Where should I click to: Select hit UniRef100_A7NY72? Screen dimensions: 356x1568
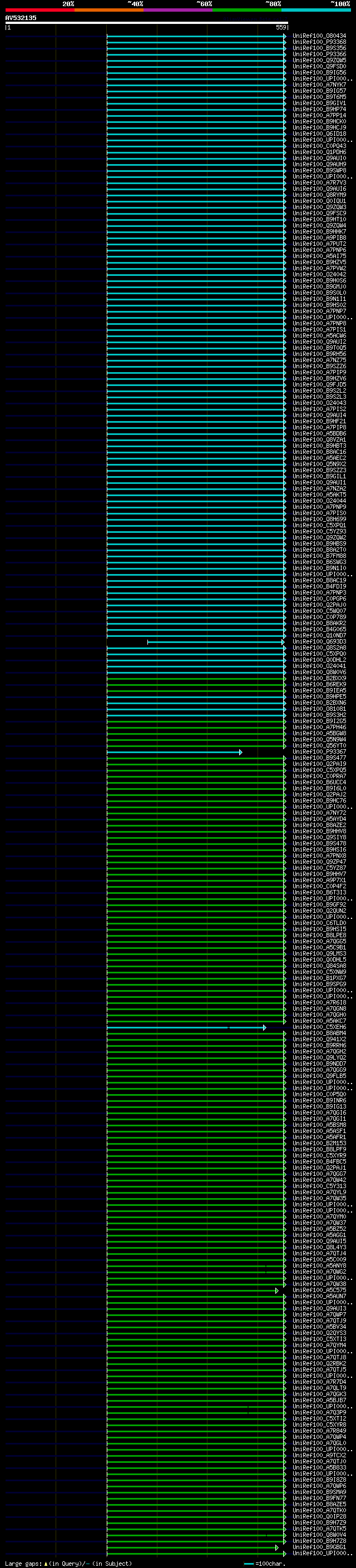tap(319, 813)
